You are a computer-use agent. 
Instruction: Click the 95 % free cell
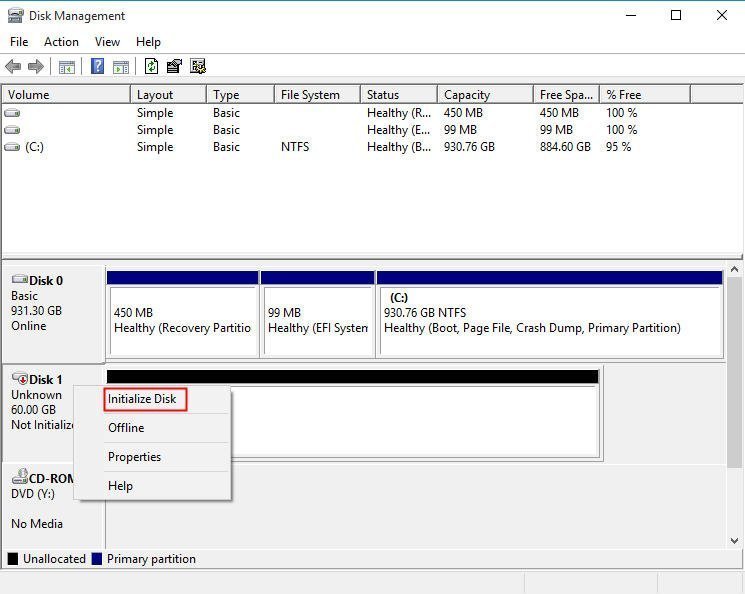(619, 147)
